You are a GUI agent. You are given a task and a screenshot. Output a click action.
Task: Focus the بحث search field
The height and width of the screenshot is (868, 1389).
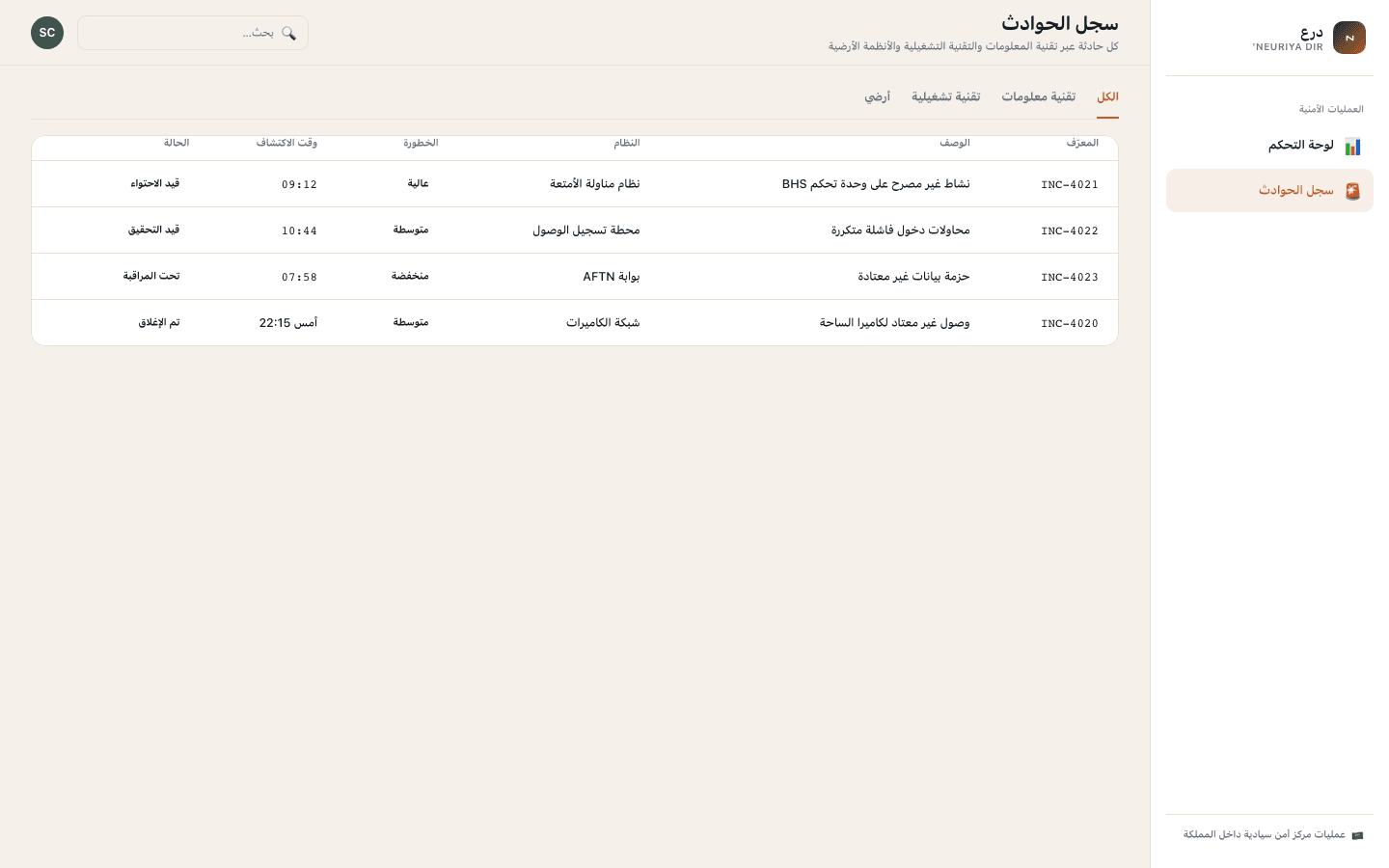pyautogui.click(x=193, y=33)
